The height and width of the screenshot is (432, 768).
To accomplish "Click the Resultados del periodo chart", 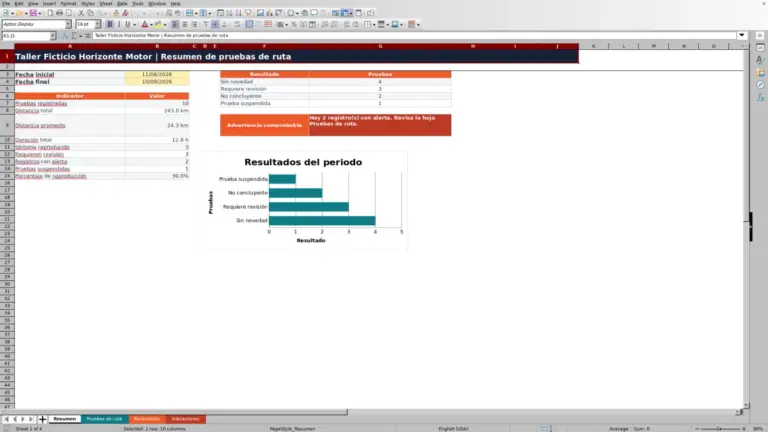I will coord(303,201).
